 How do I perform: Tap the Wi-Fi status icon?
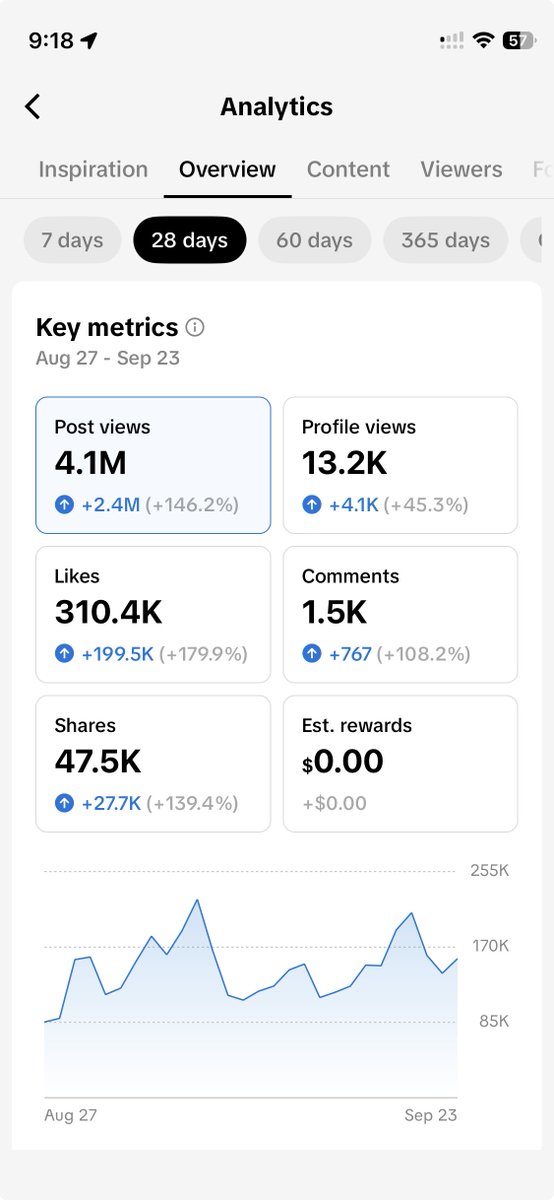pos(483,41)
